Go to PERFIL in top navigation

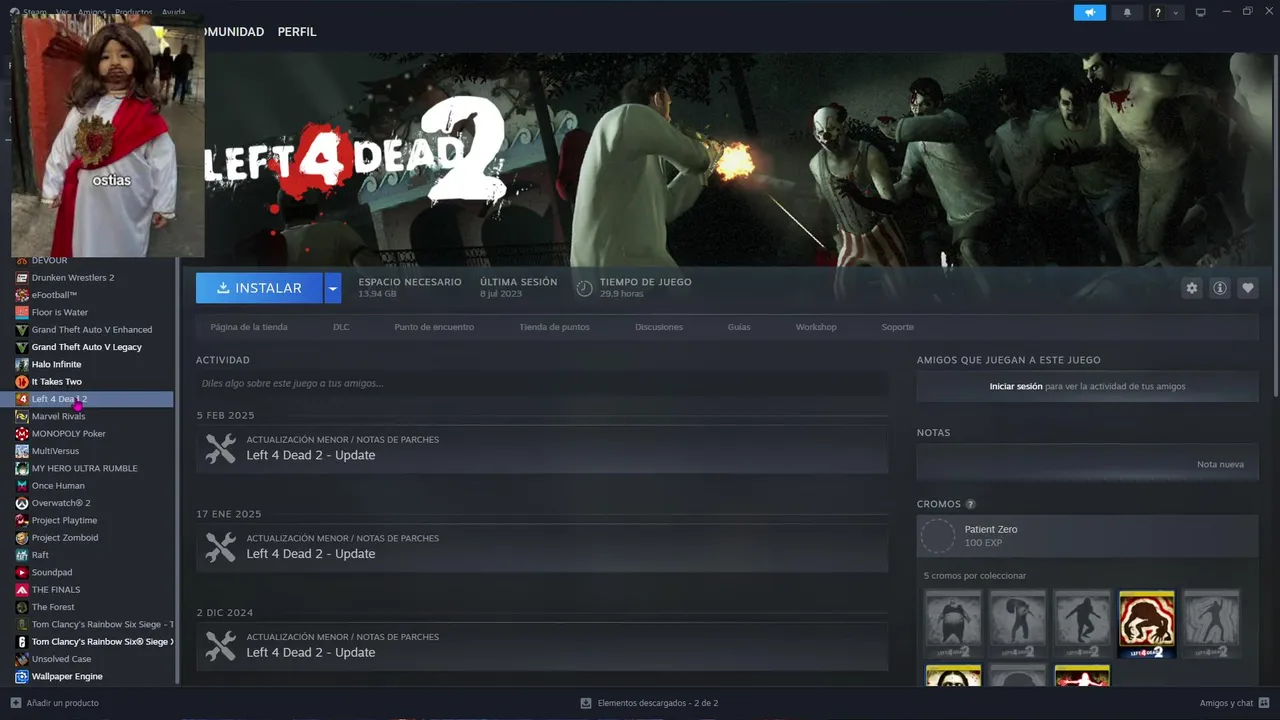point(297,32)
